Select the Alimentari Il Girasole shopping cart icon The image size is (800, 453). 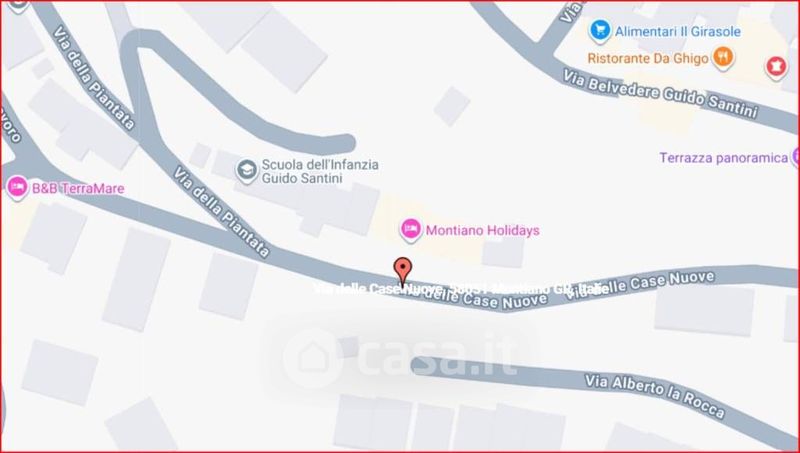click(600, 30)
